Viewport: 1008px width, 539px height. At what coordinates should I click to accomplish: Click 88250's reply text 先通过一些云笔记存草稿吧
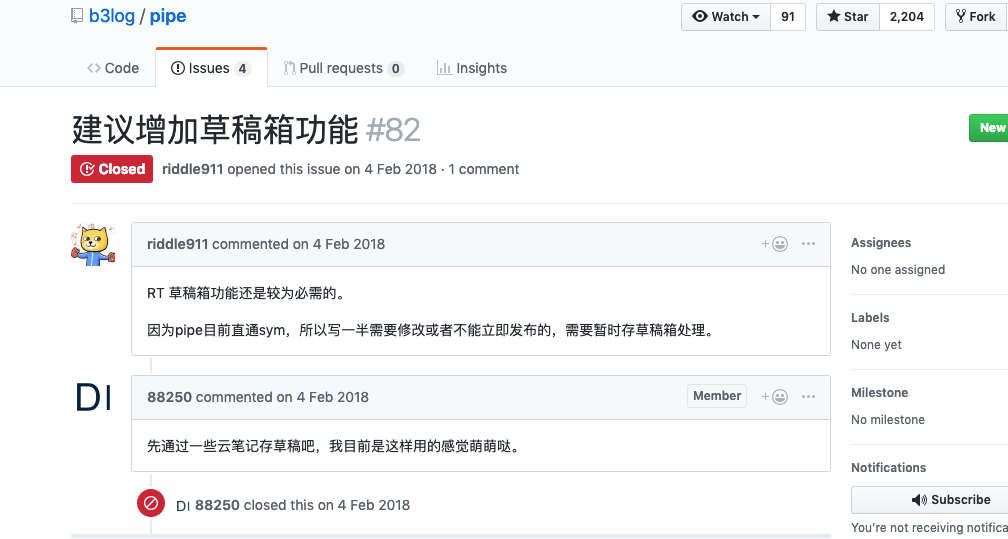(333, 446)
